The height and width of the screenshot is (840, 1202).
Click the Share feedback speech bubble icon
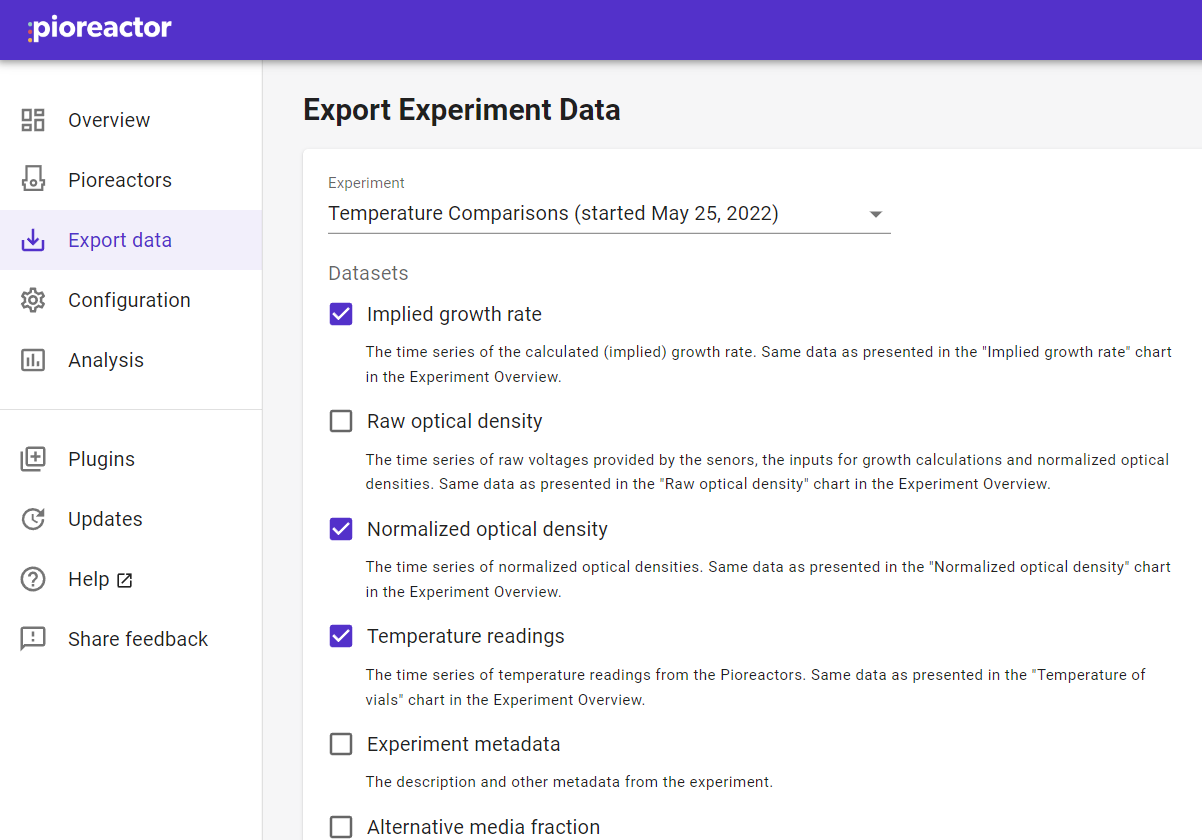33,639
